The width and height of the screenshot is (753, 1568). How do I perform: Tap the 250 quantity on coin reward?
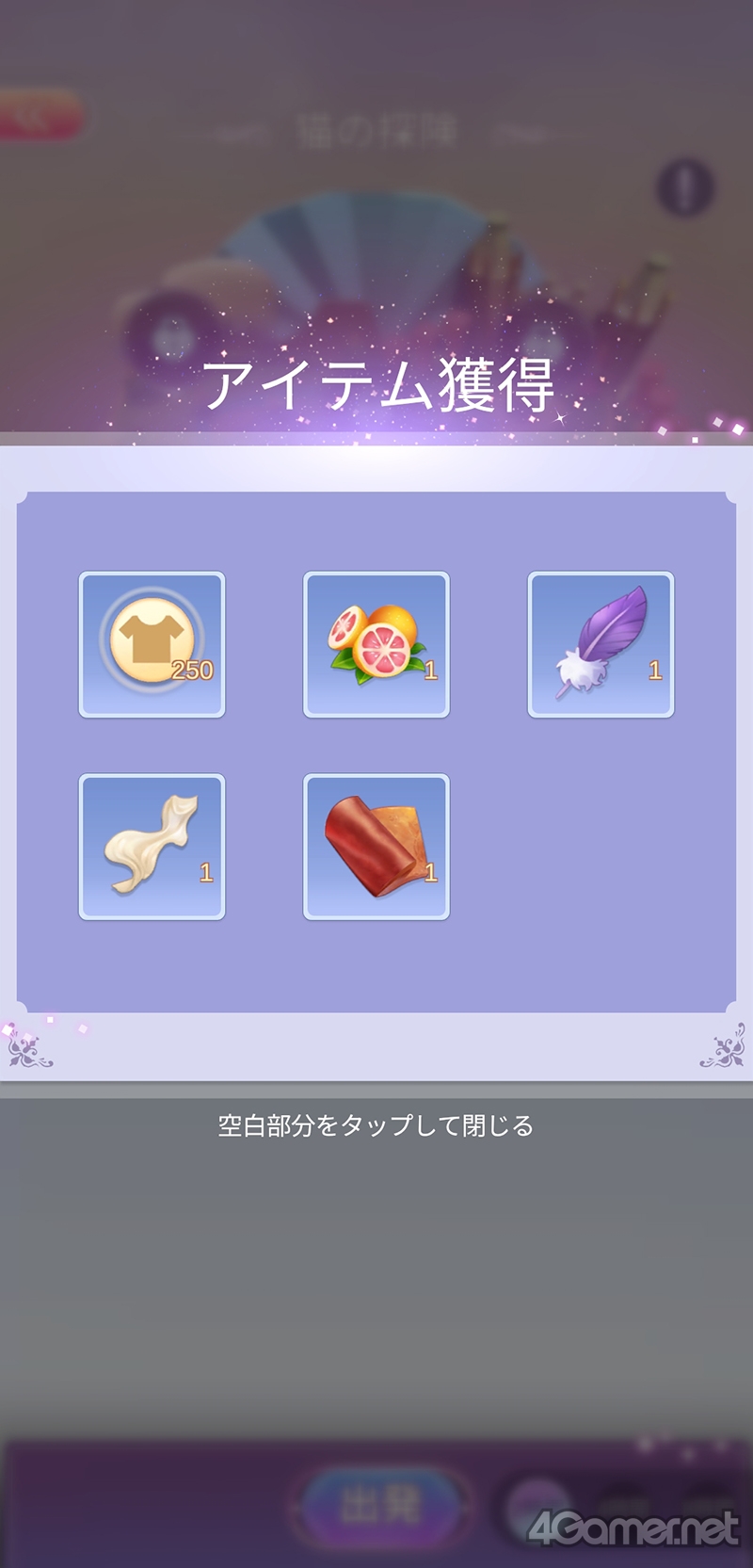[192, 670]
